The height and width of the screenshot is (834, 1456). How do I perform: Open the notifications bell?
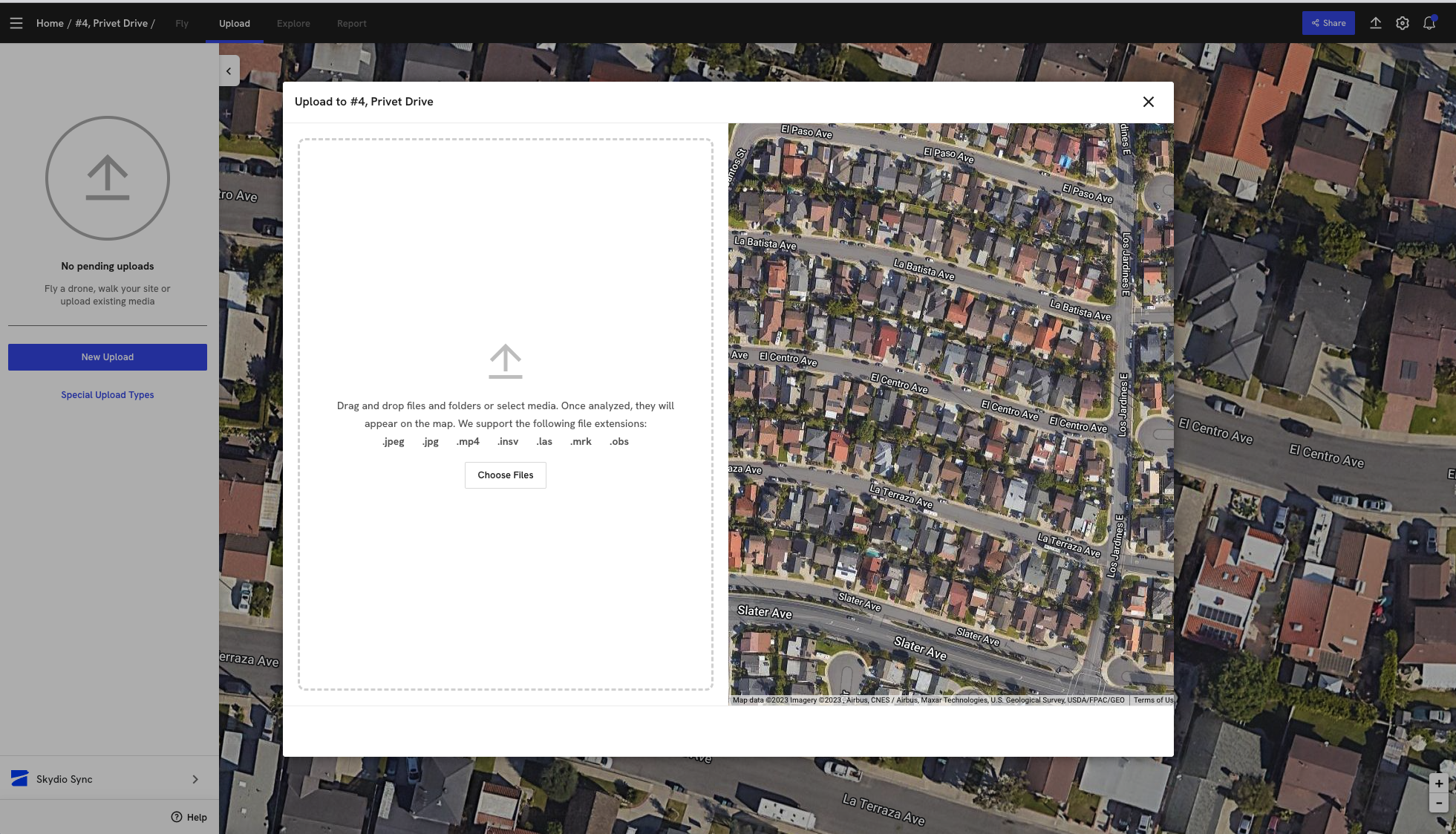(x=1429, y=23)
